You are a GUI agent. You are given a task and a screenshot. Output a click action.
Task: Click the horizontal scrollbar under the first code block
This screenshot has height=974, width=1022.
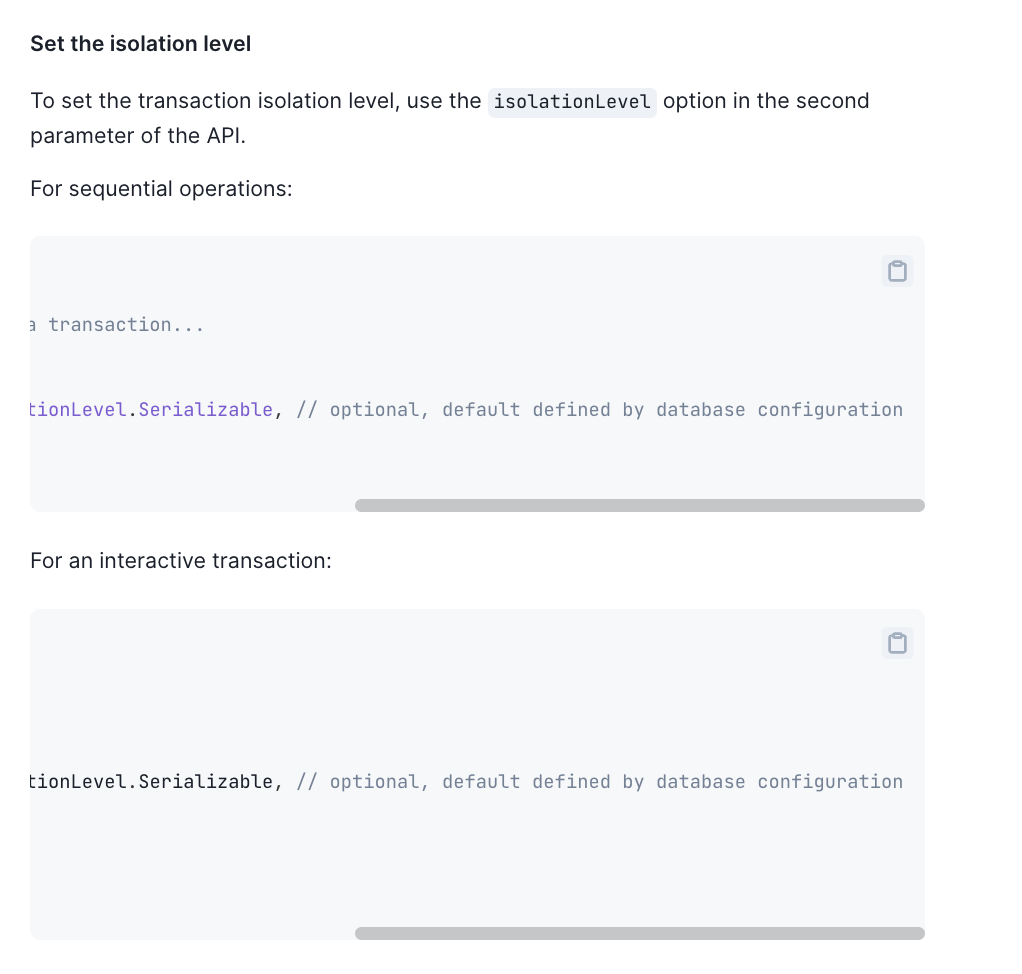tap(640, 505)
